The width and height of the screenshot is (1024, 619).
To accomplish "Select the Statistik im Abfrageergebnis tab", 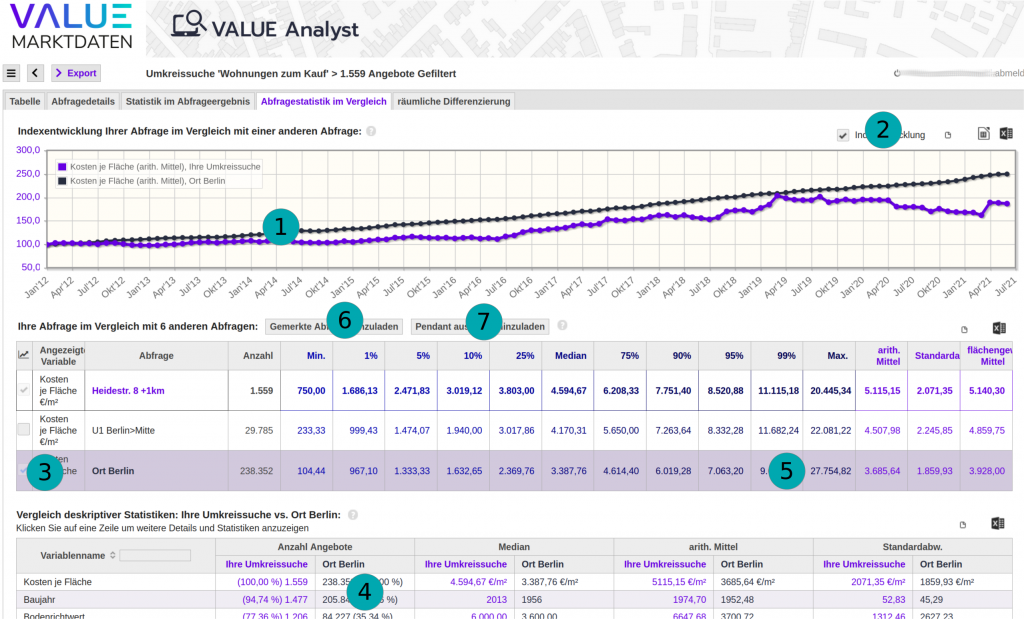I will coord(187,101).
